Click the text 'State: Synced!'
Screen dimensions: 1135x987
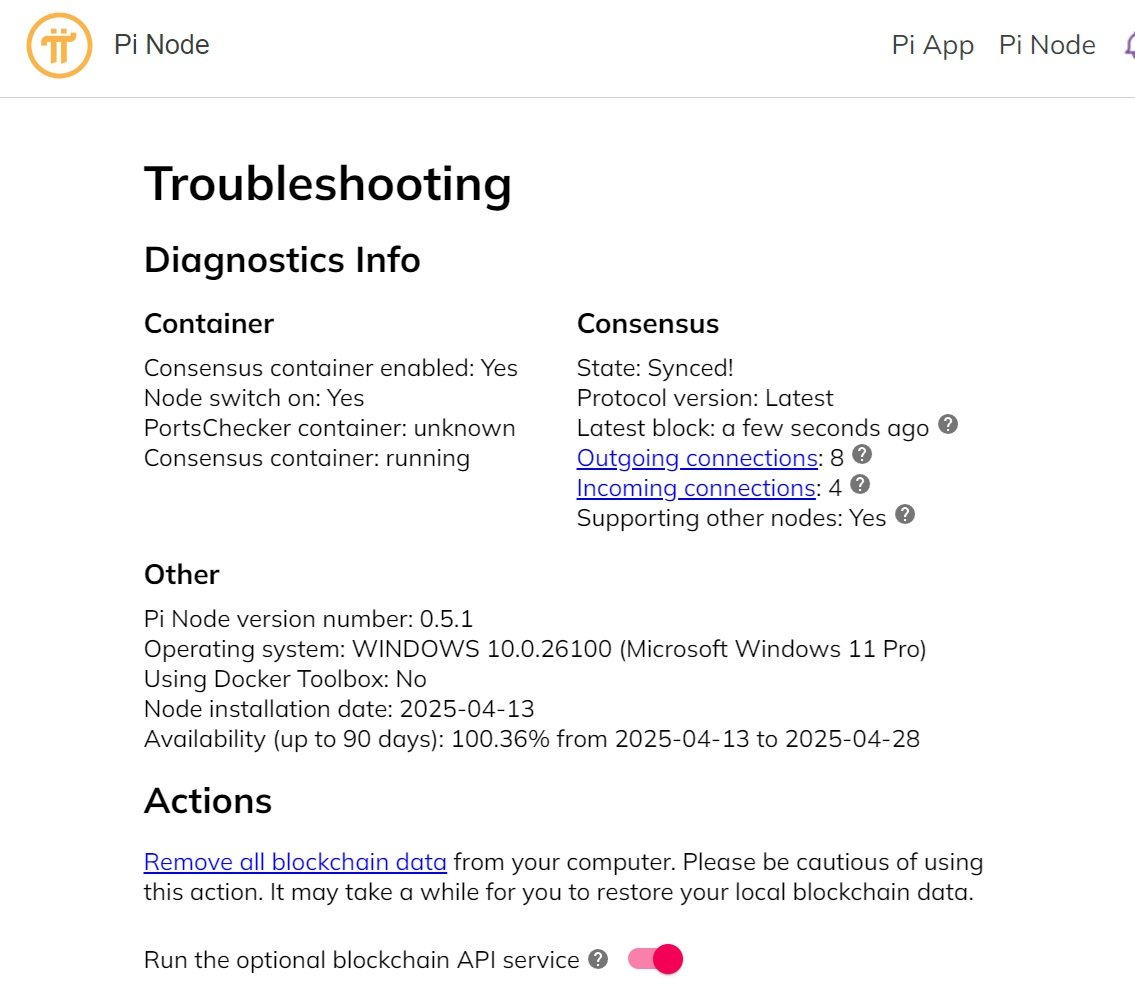point(655,368)
